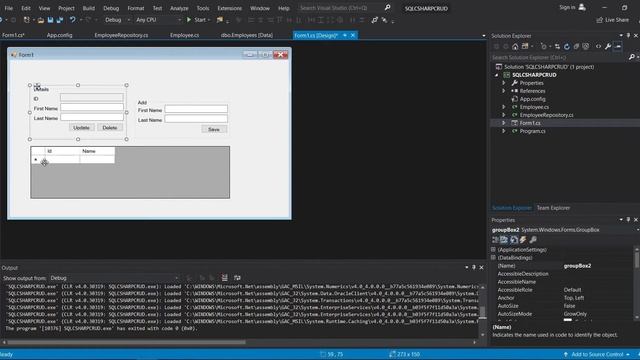Image resolution: width=640 pixels, height=360 pixels.
Task: Click Collapse All icon in Solution Explorer
Action: (576, 47)
